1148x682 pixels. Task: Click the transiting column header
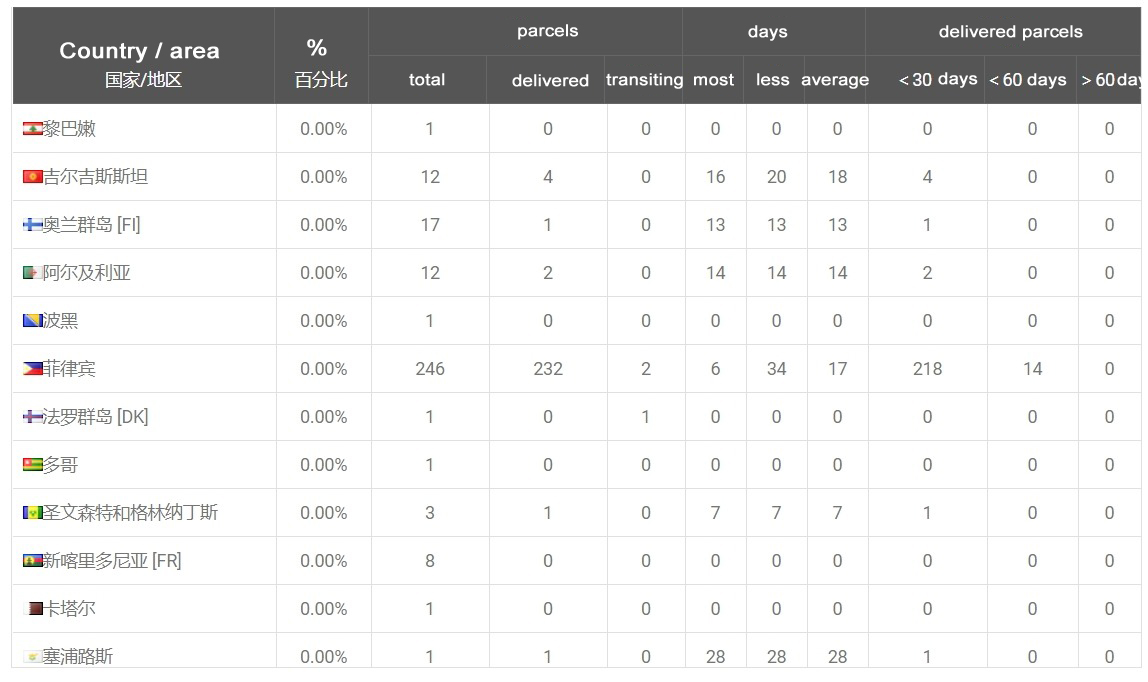pos(644,80)
